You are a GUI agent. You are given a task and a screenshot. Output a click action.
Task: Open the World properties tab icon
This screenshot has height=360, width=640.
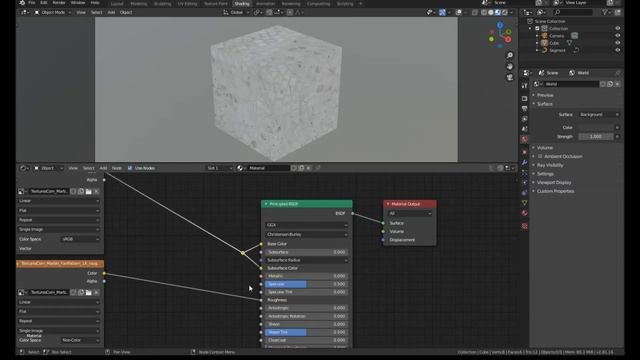pyautogui.click(x=524, y=139)
